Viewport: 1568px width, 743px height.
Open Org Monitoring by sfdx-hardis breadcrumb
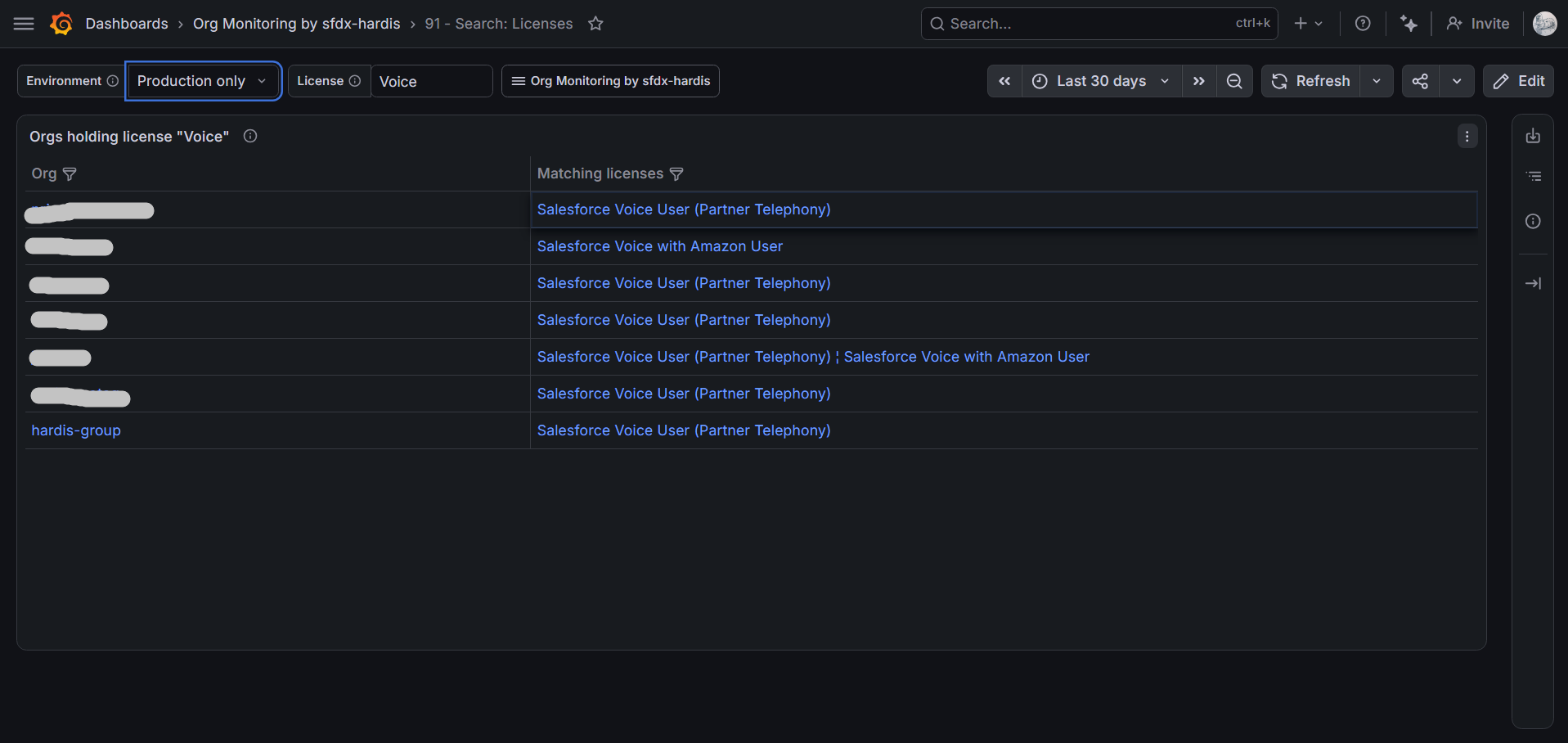[297, 24]
